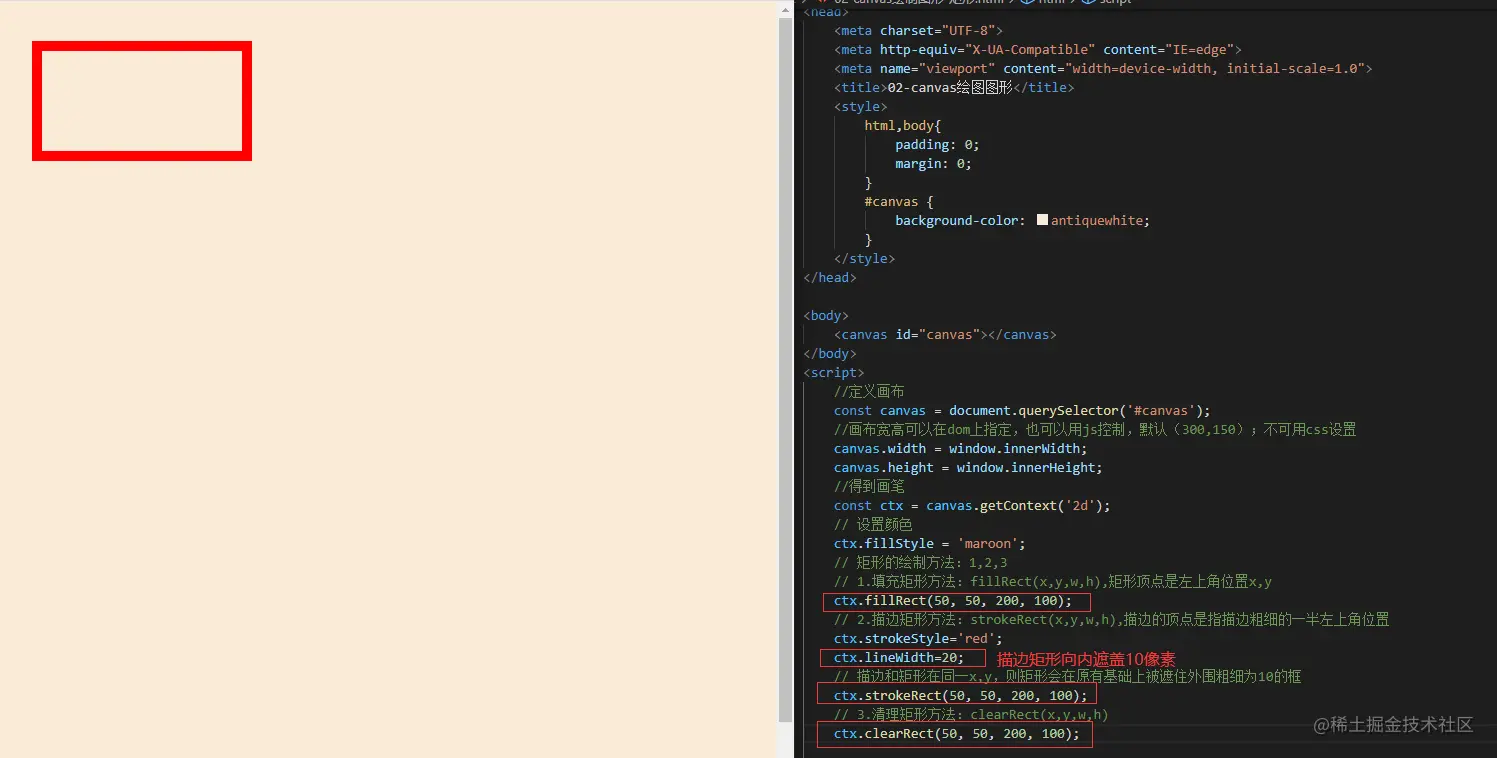Click the comment //定义画布
Image resolution: width=1497 pixels, height=758 pixels.
[x=869, y=391]
